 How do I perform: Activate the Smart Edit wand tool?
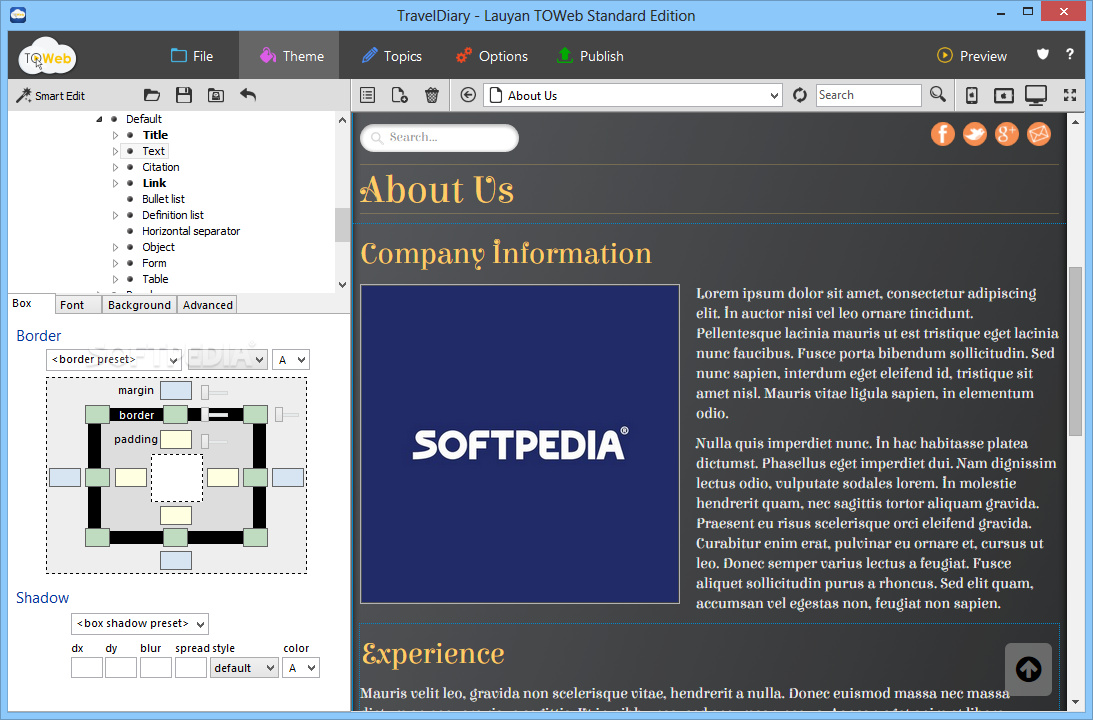coord(50,95)
